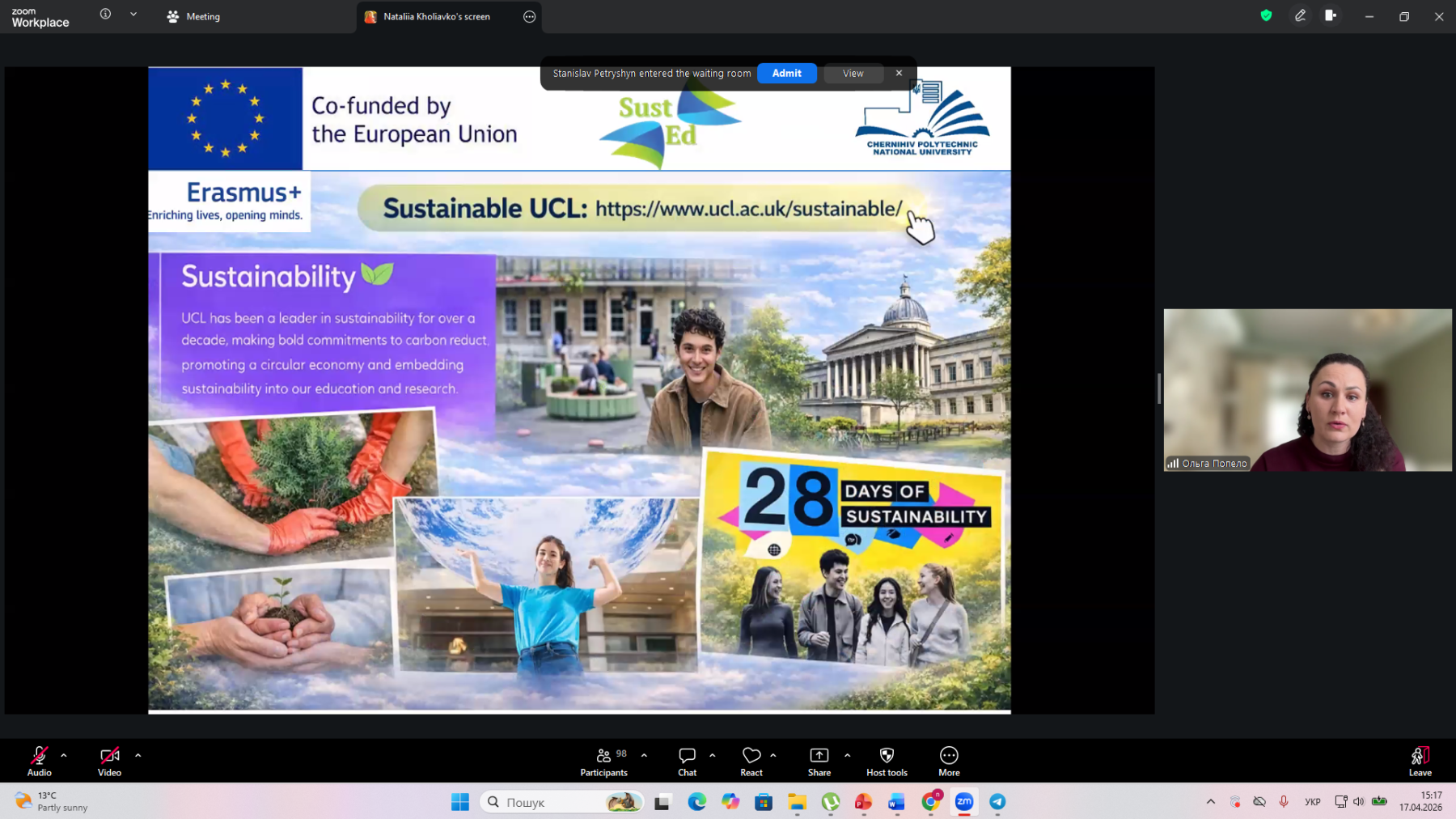This screenshot has width=1456, height=819.
Task: Open the React menu
Action: point(751,761)
